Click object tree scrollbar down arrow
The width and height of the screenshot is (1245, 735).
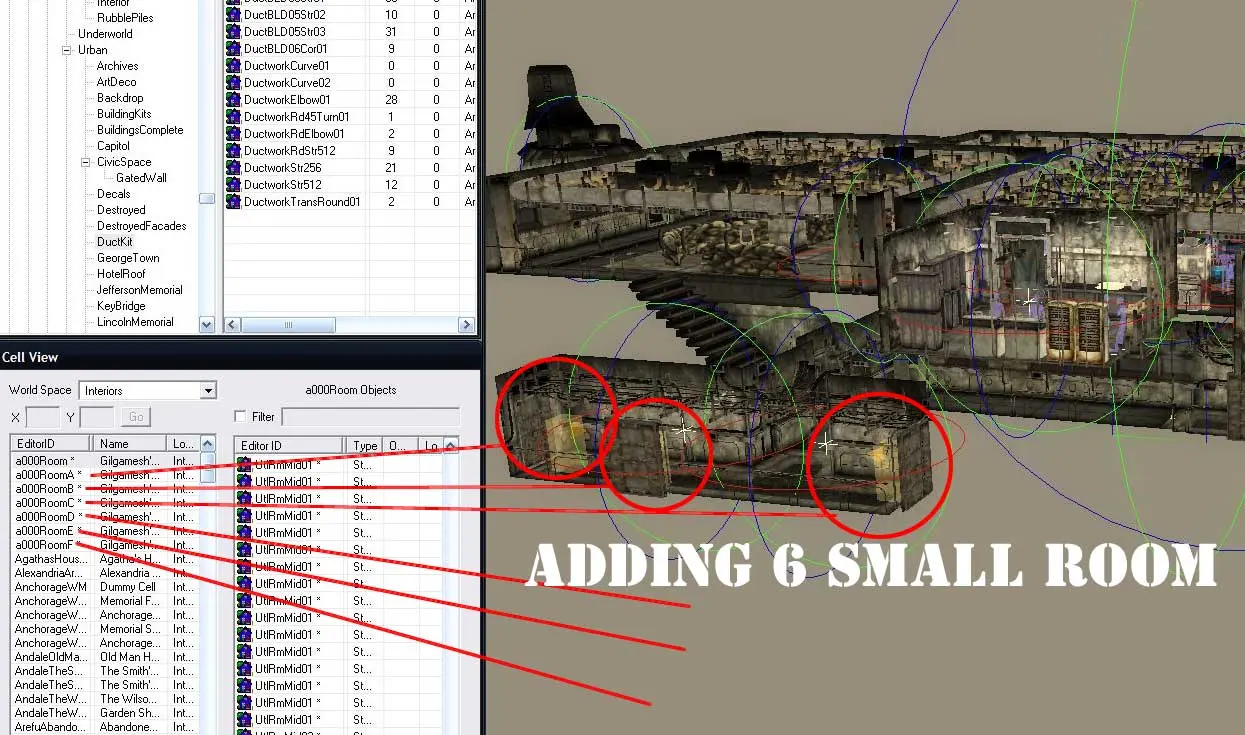[207, 324]
